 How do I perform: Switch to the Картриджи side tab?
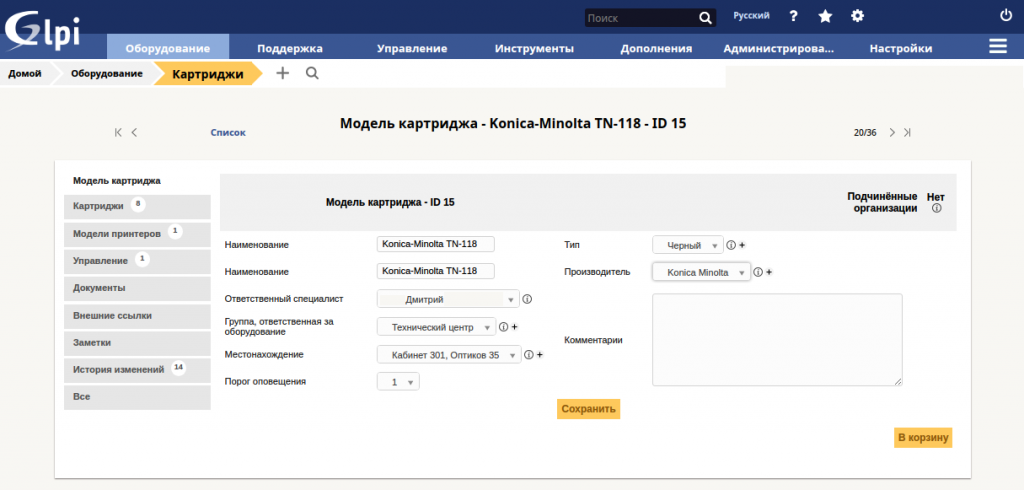click(x=137, y=206)
